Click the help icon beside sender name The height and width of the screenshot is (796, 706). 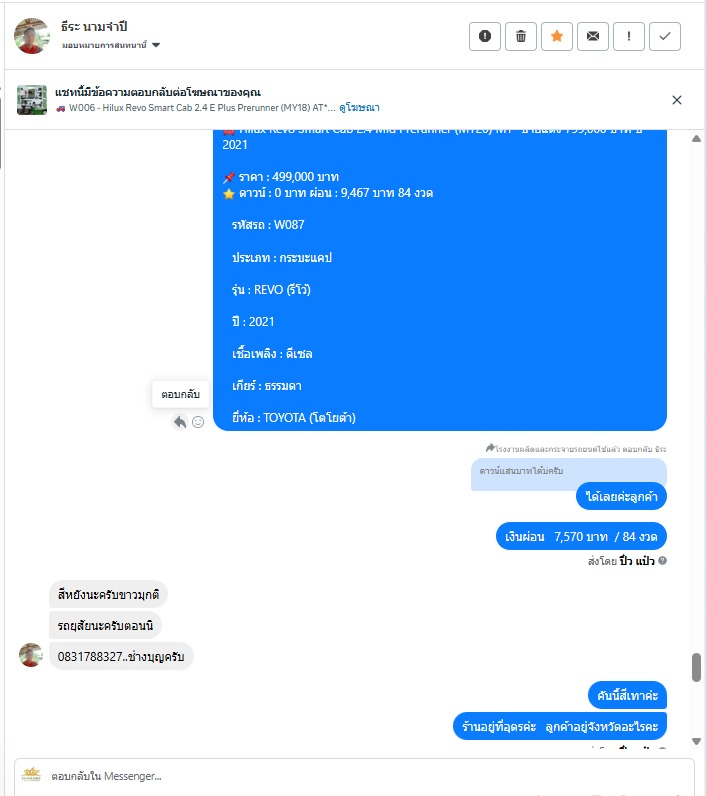[x=662, y=560]
